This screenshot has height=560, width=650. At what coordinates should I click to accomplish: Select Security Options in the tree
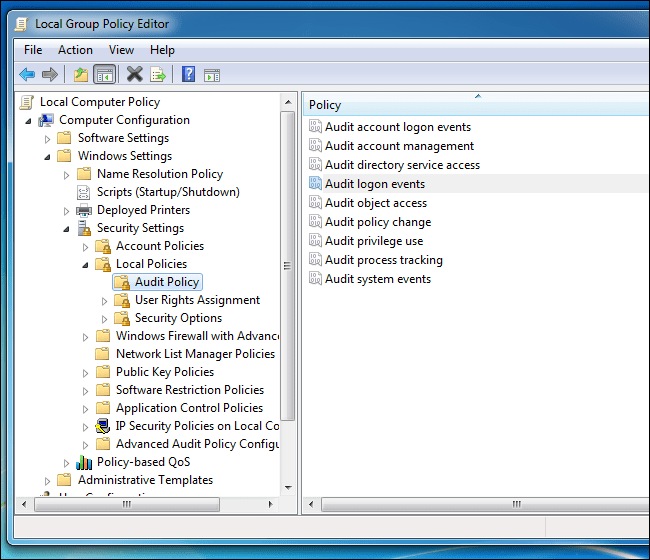[178, 318]
